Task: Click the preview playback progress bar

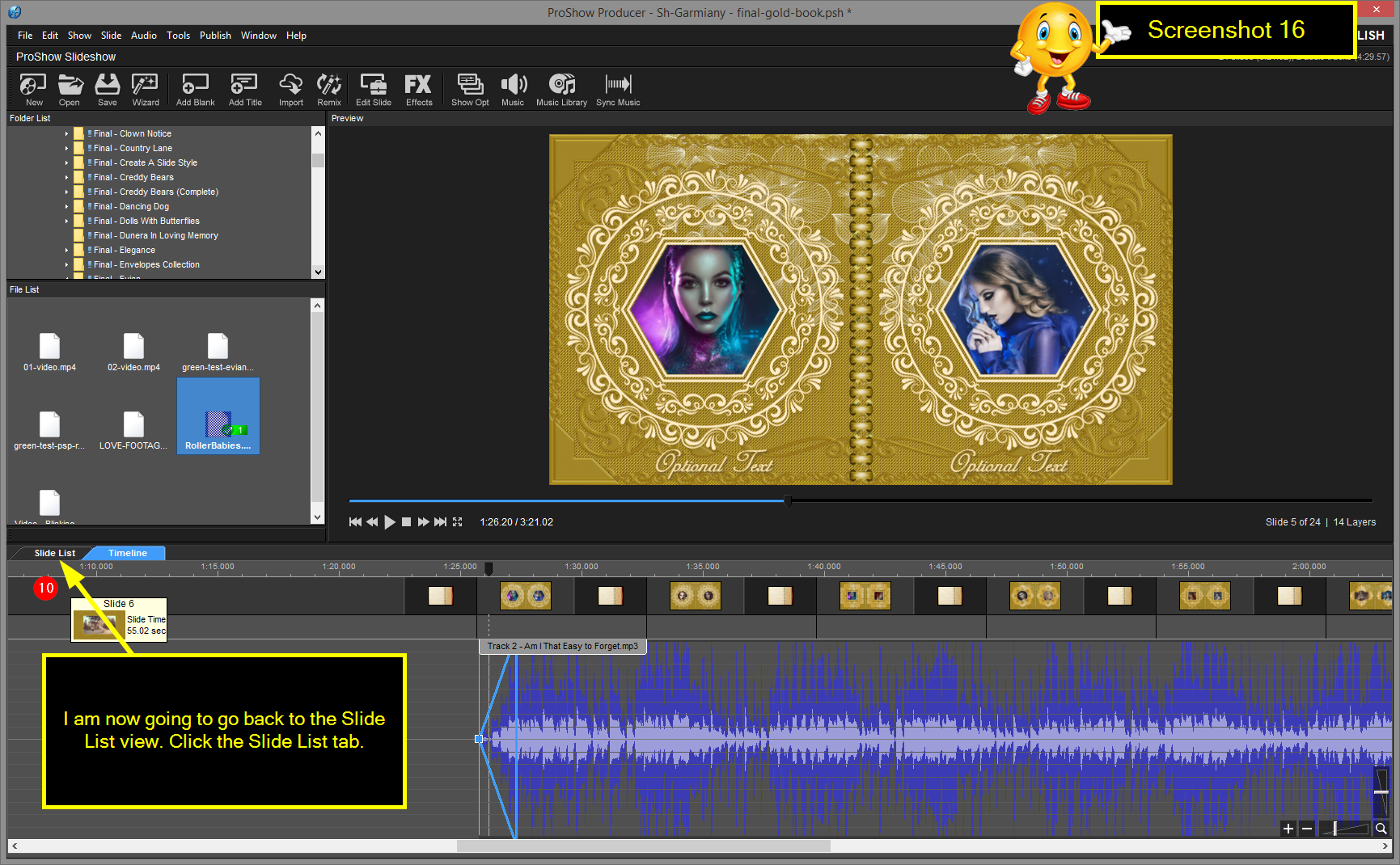Action: point(861,501)
